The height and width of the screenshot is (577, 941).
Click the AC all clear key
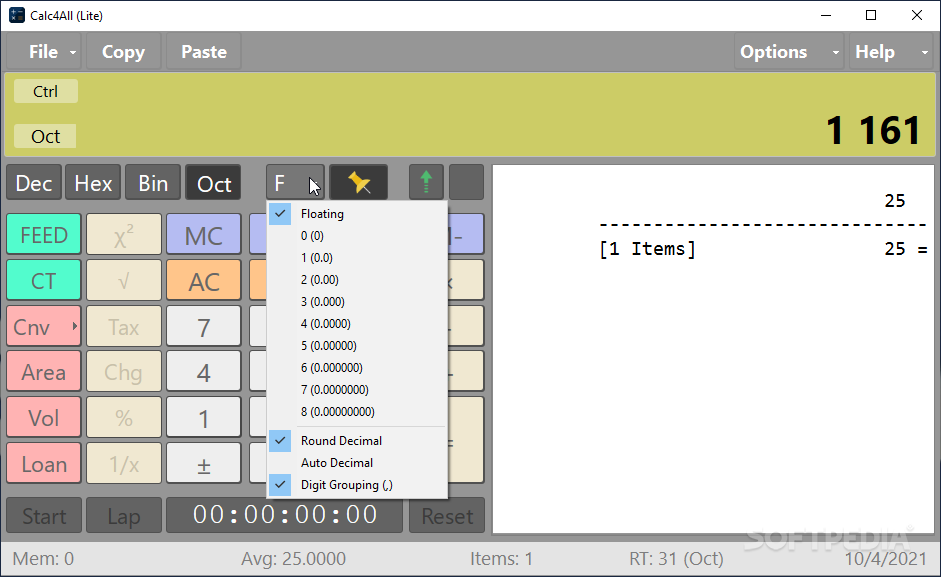tap(203, 280)
